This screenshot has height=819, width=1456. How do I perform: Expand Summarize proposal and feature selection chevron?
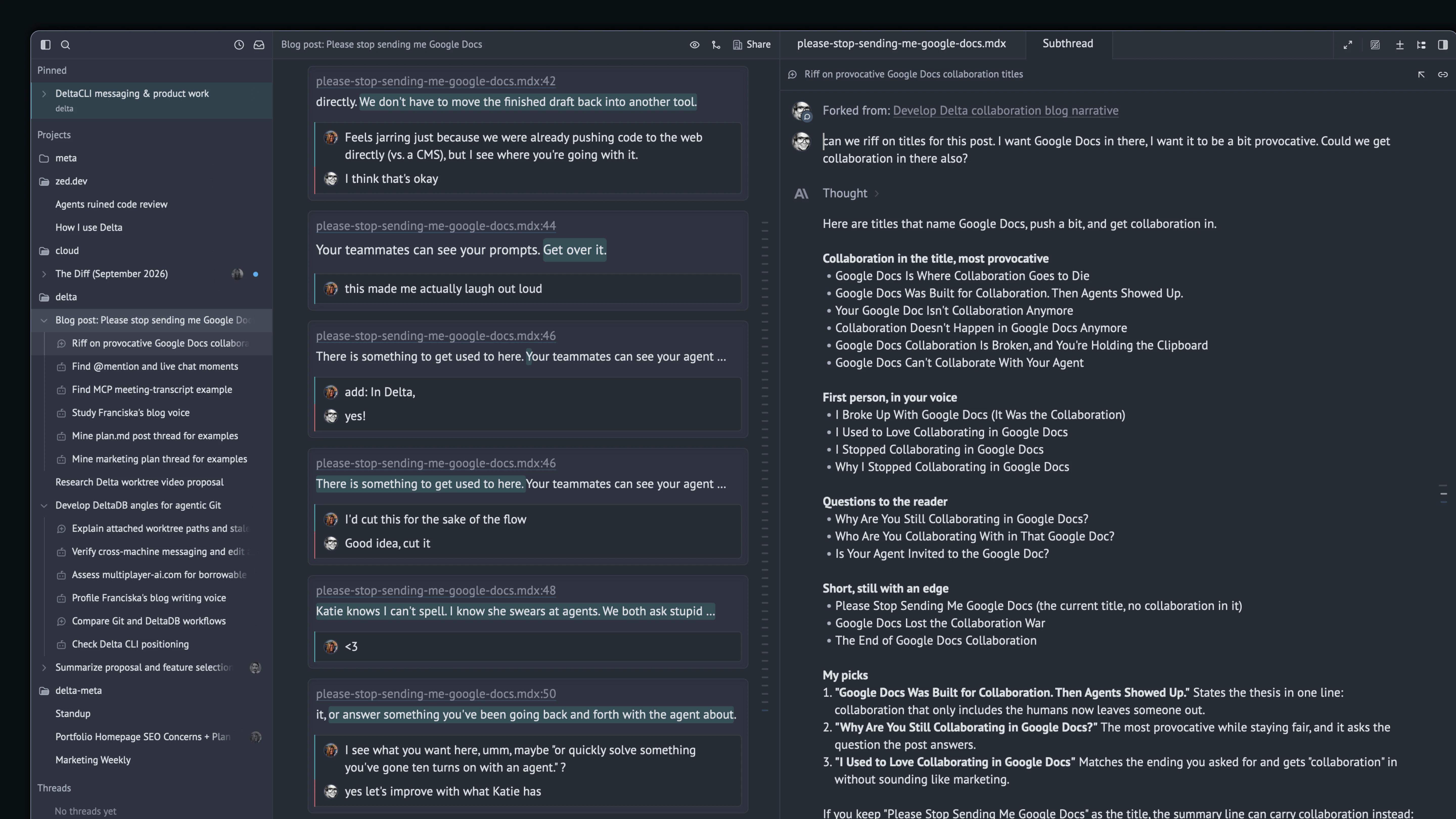point(44,668)
